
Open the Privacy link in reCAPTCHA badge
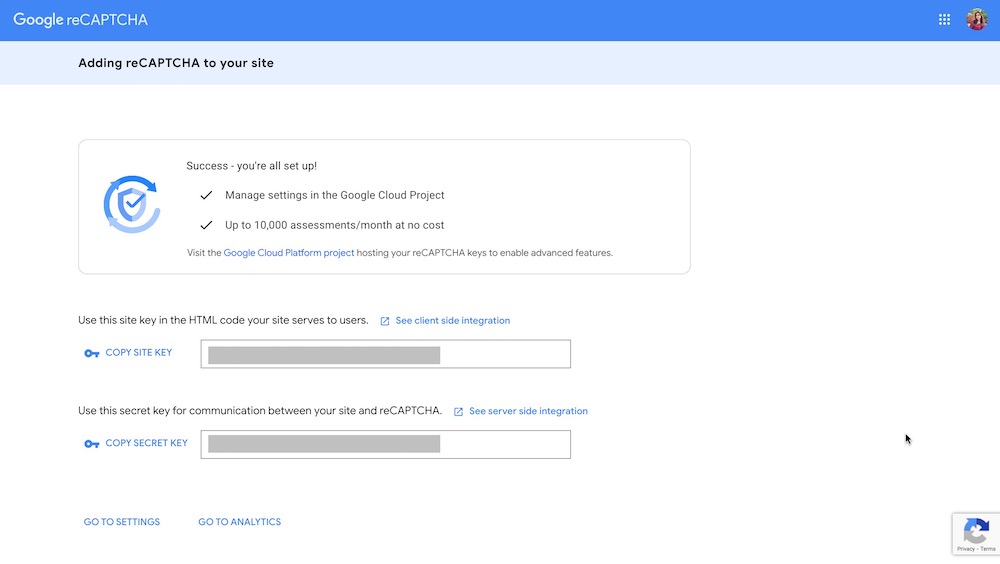click(x=965, y=549)
